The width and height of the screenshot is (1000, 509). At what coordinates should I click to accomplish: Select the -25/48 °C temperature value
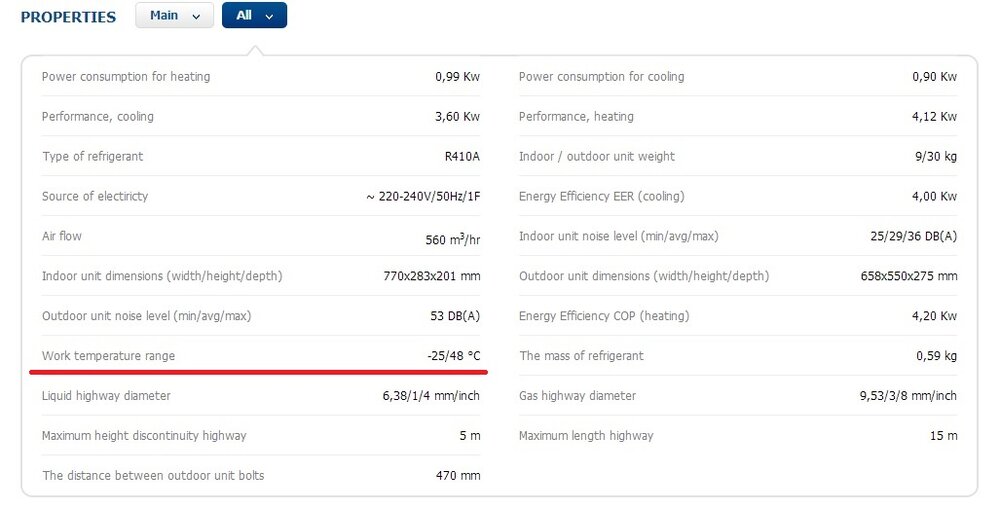[x=453, y=356]
